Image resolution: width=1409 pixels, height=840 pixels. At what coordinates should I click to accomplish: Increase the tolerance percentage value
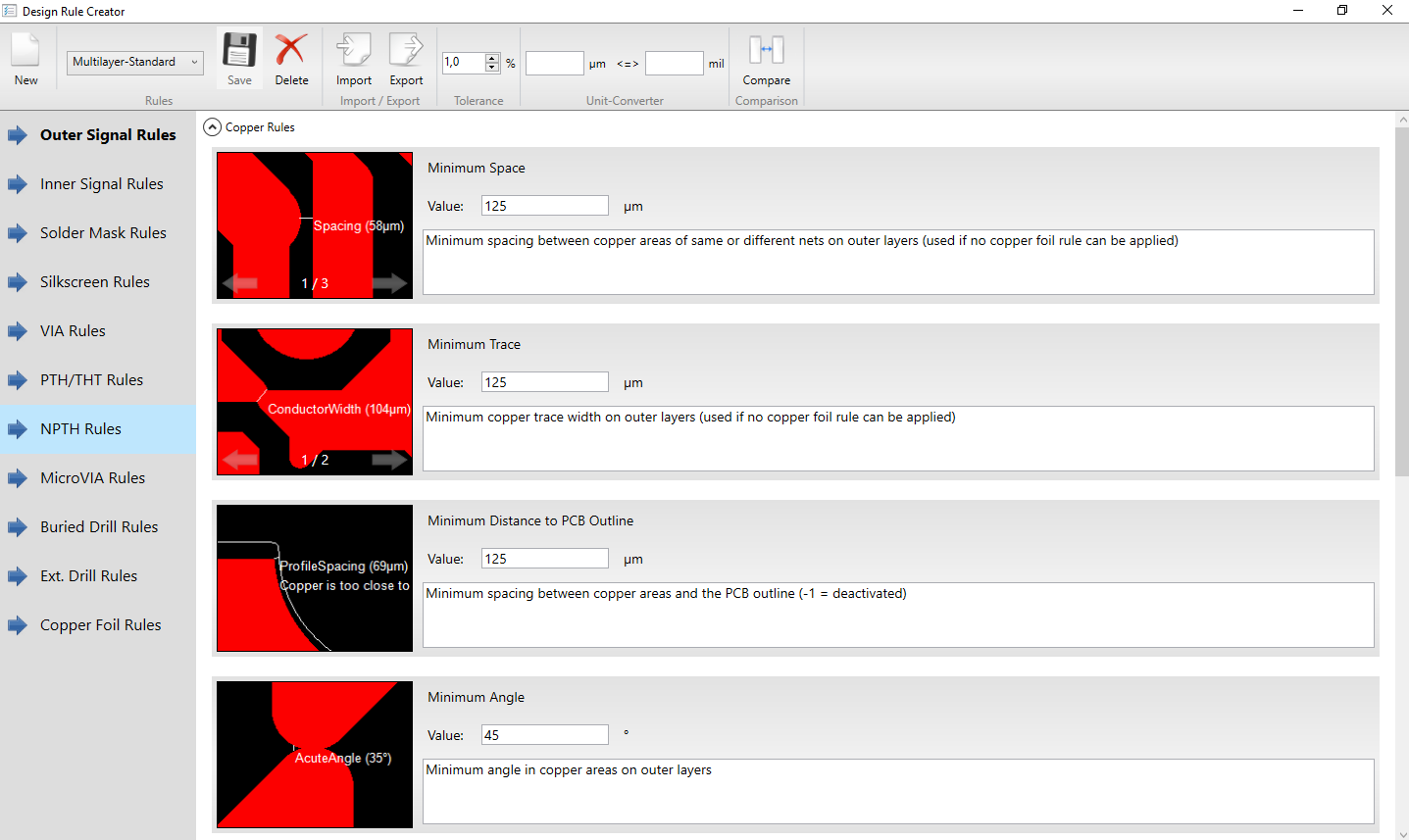[x=492, y=57]
